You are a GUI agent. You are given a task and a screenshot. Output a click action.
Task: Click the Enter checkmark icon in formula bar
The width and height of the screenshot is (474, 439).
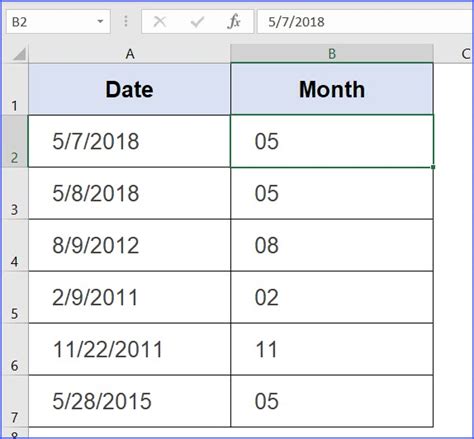[197, 22]
